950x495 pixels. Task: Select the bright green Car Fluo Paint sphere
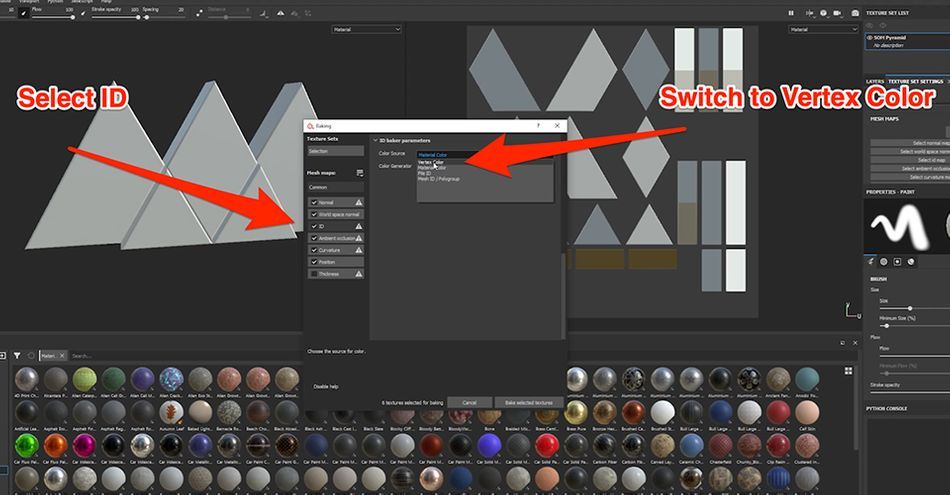point(26,445)
